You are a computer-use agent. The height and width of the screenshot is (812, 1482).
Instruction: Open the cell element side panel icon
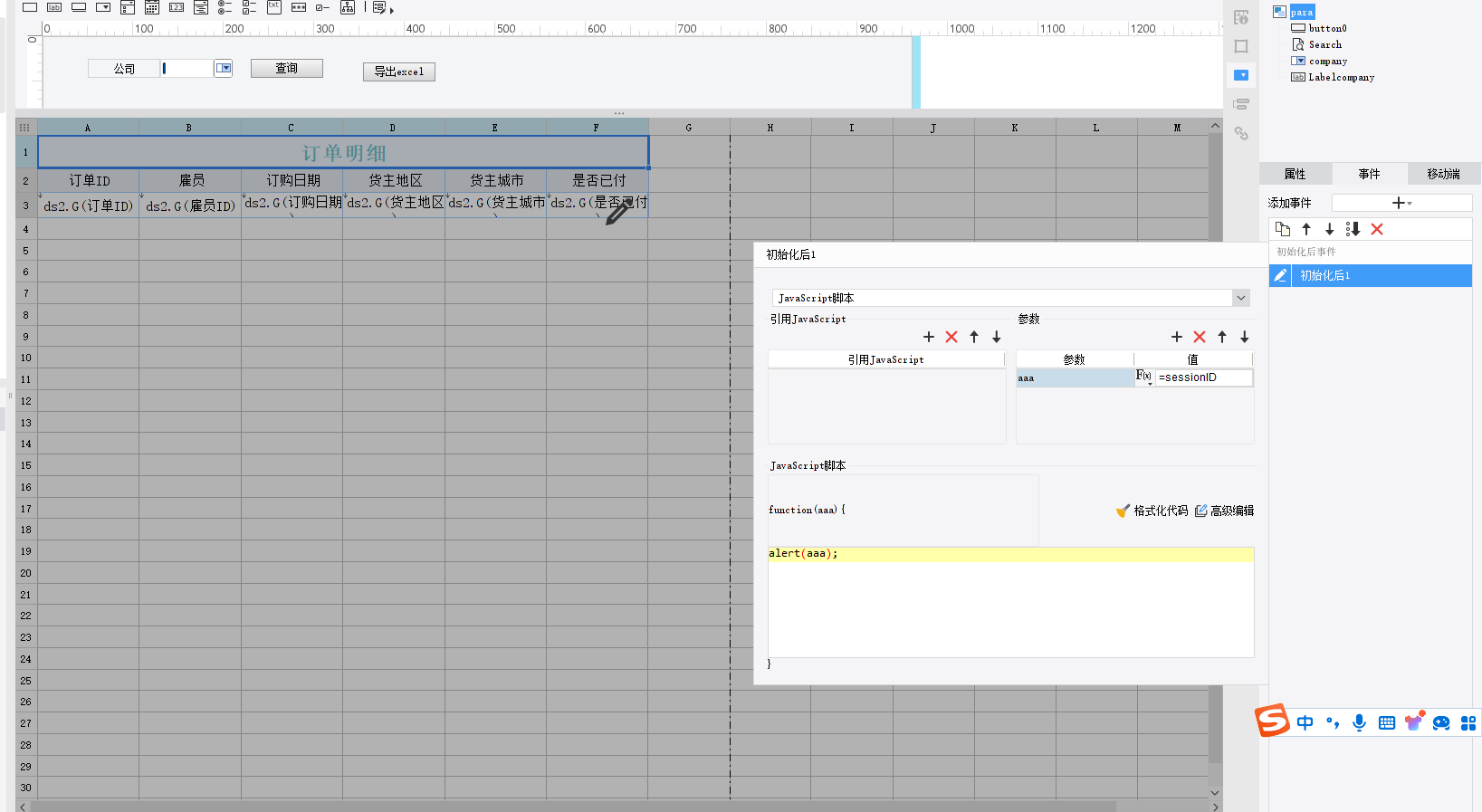pyautogui.click(x=1241, y=17)
